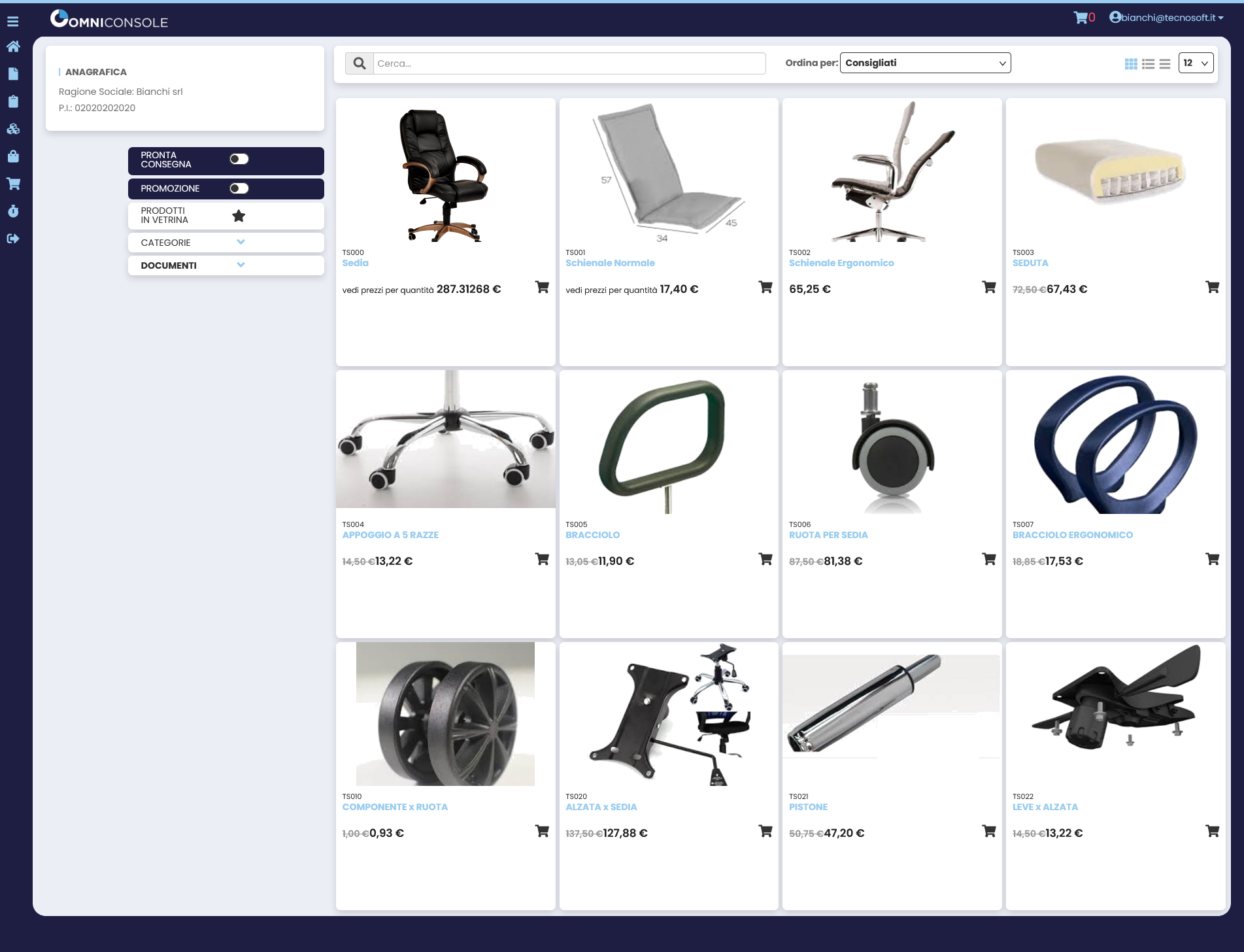The height and width of the screenshot is (952, 1244).
Task: Enable the PRONTA CONSEGNA toggle
Action: 239,158
